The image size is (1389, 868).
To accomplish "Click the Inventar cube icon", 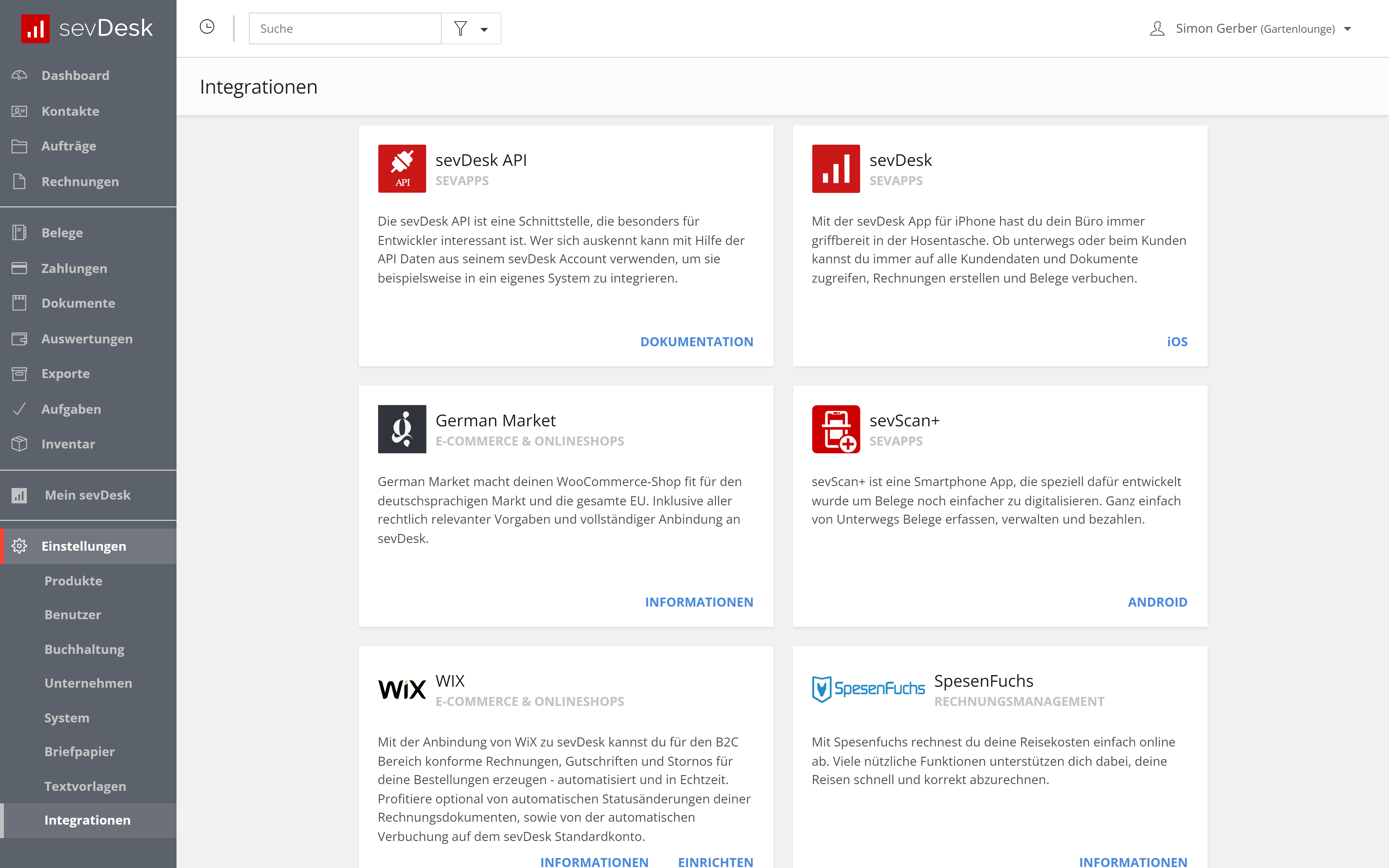I will click(20, 444).
